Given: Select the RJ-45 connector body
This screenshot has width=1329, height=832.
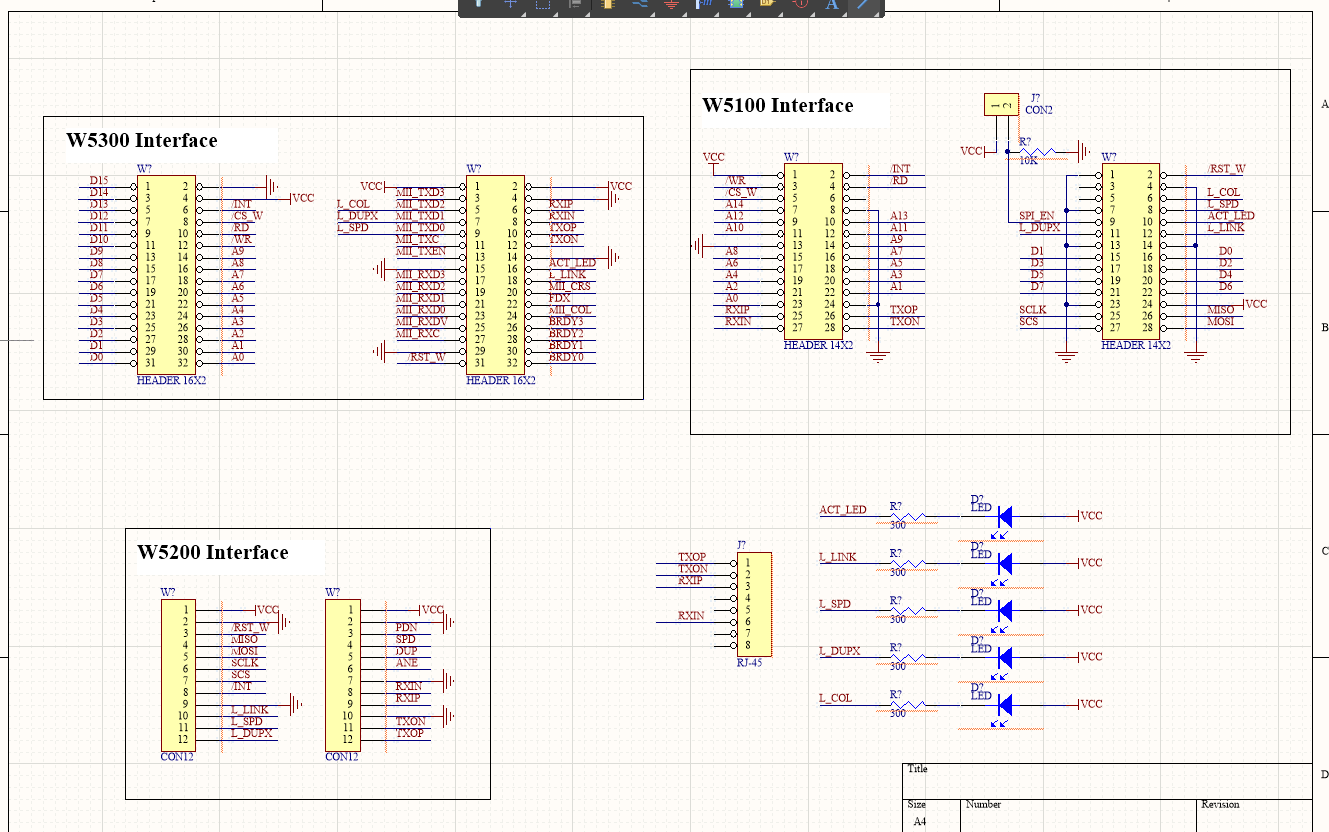Looking at the screenshot, I should pos(754,603).
